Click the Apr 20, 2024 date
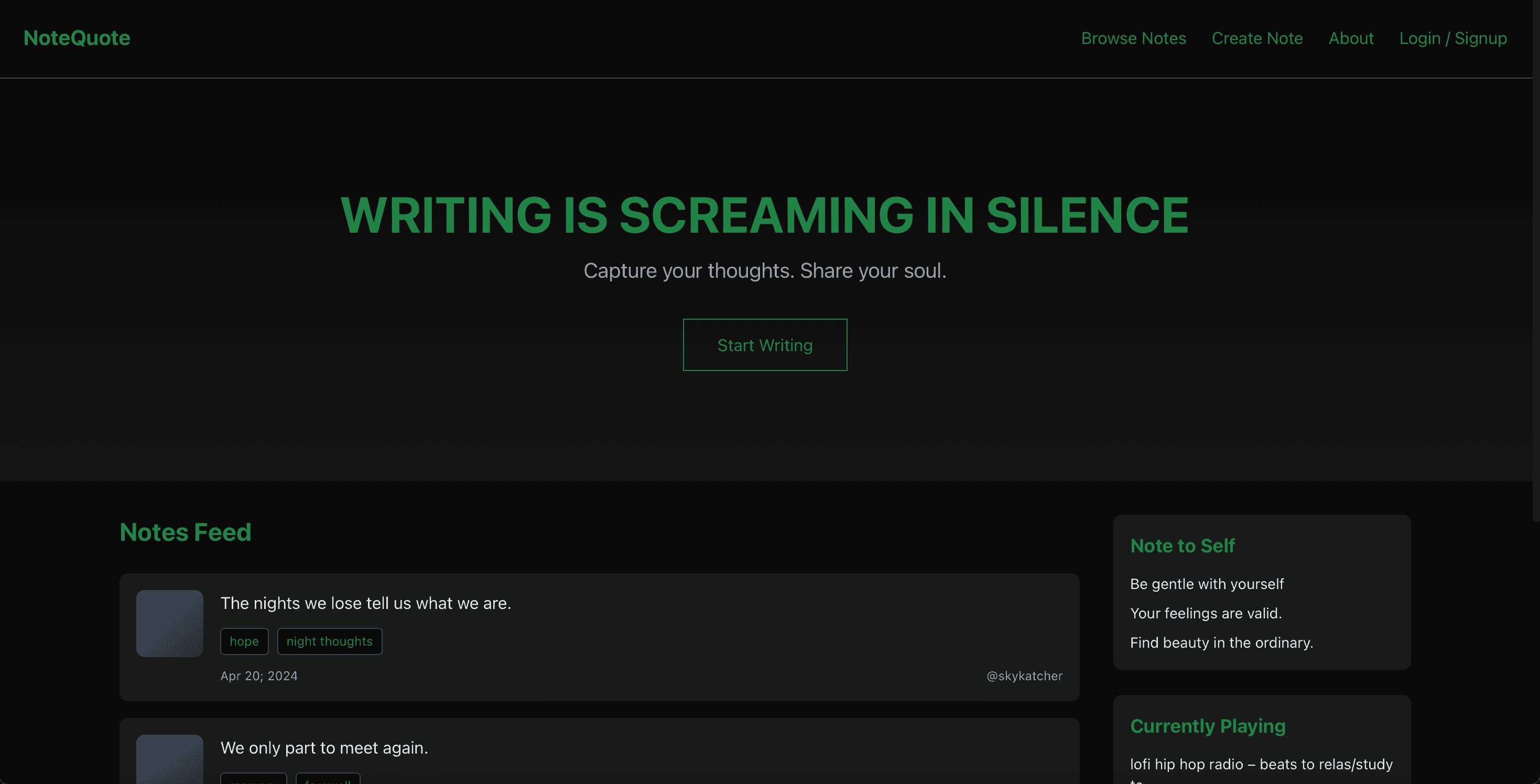Image resolution: width=1540 pixels, height=784 pixels. coord(259,676)
